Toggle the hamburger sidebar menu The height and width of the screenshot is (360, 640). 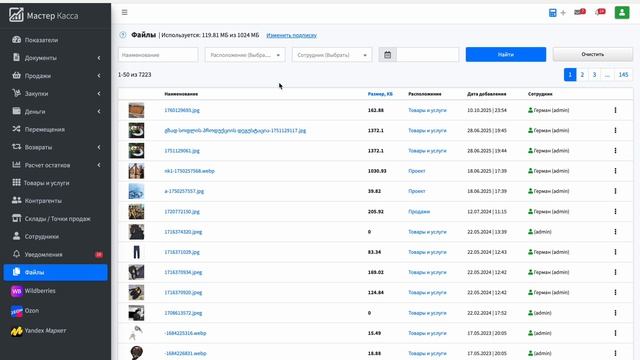(124, 13)
